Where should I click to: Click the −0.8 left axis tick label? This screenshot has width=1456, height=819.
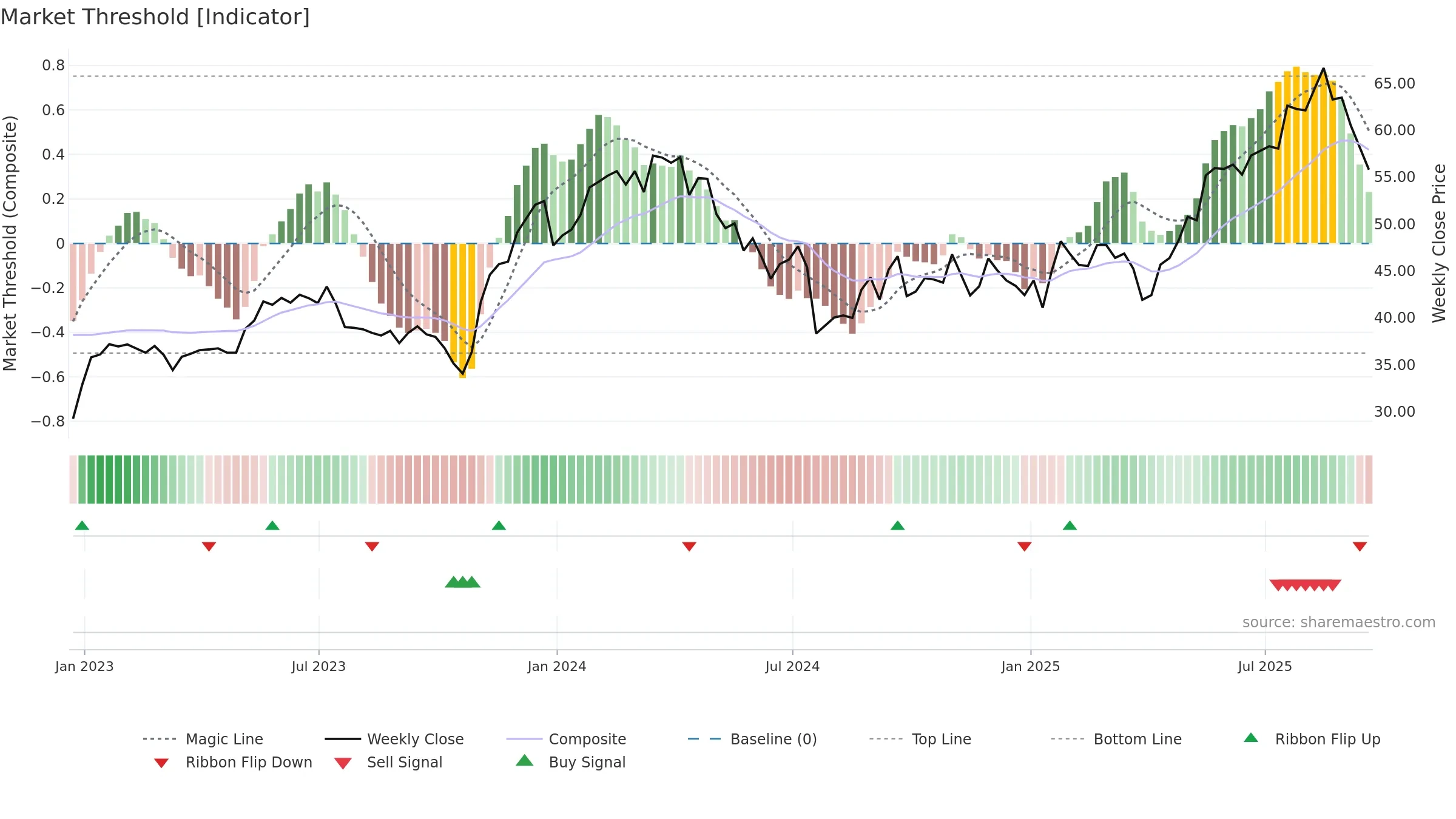48,421
